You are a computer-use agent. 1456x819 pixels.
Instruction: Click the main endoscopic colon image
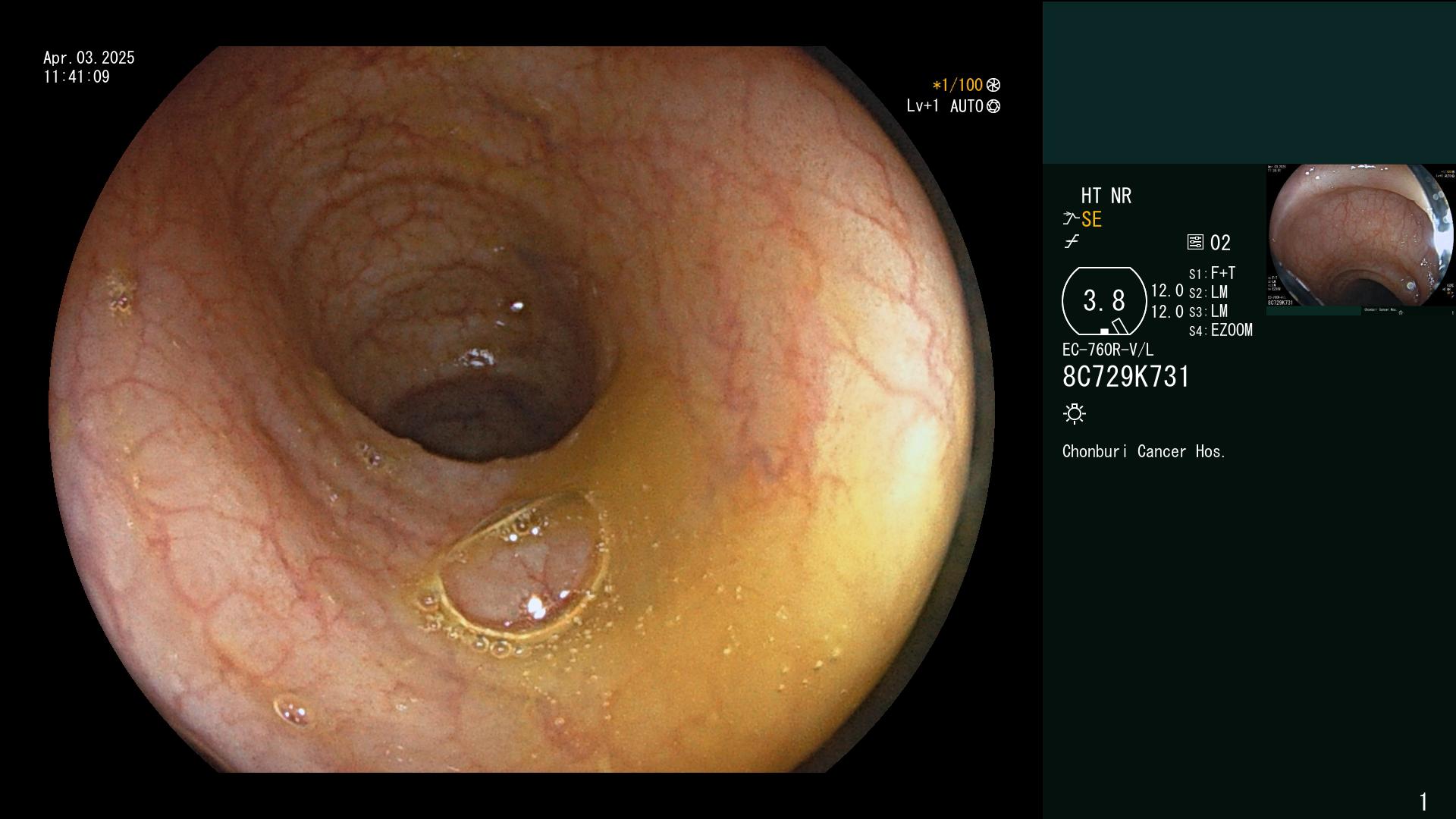[x=522, y=409]
